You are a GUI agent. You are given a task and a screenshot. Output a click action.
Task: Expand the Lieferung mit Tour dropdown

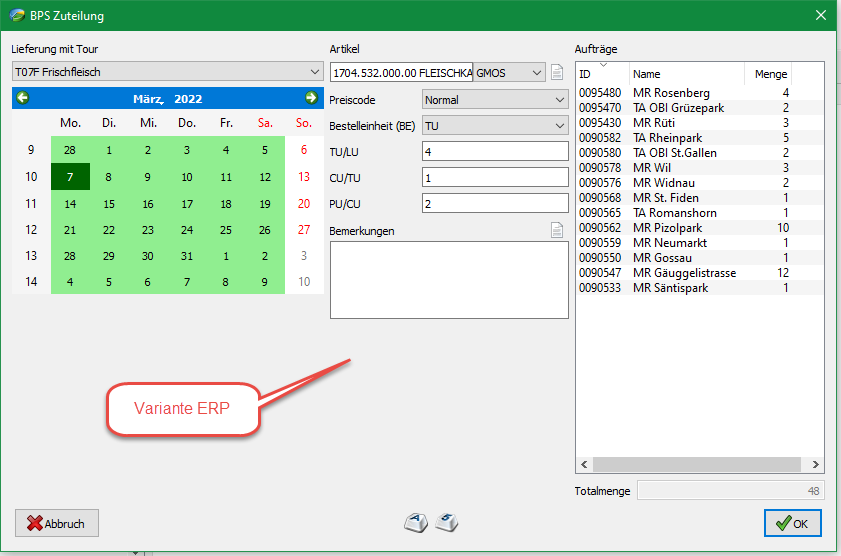(313, 72)
